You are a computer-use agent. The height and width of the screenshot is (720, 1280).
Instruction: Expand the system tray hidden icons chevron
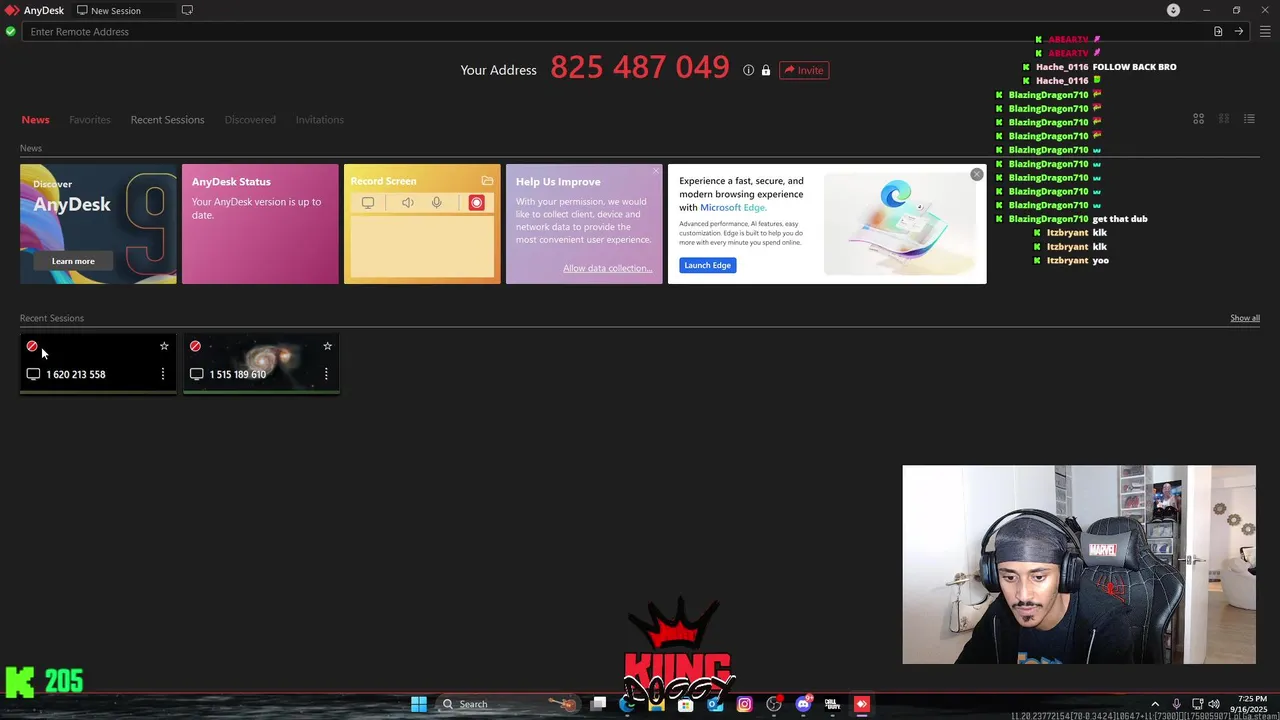pos(1155,704)
